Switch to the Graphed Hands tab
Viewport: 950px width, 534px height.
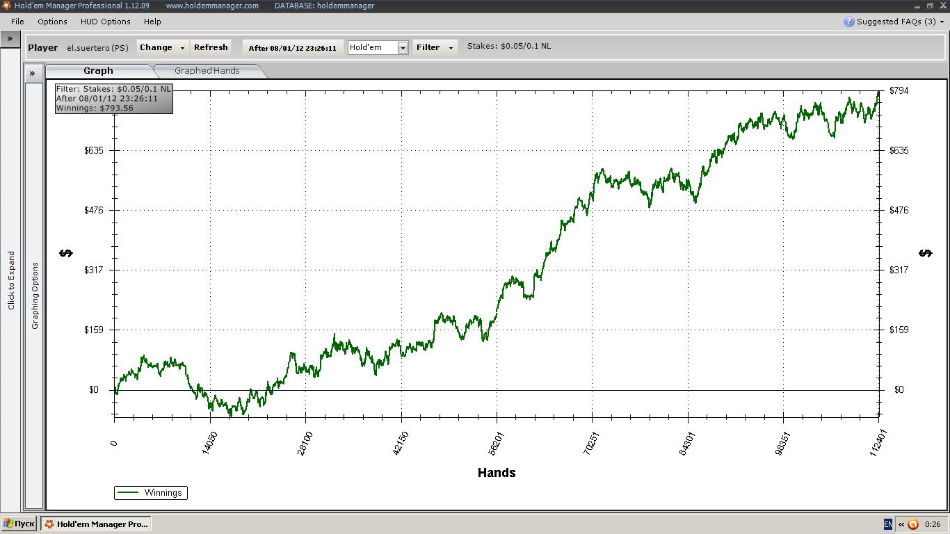[206, 71]
